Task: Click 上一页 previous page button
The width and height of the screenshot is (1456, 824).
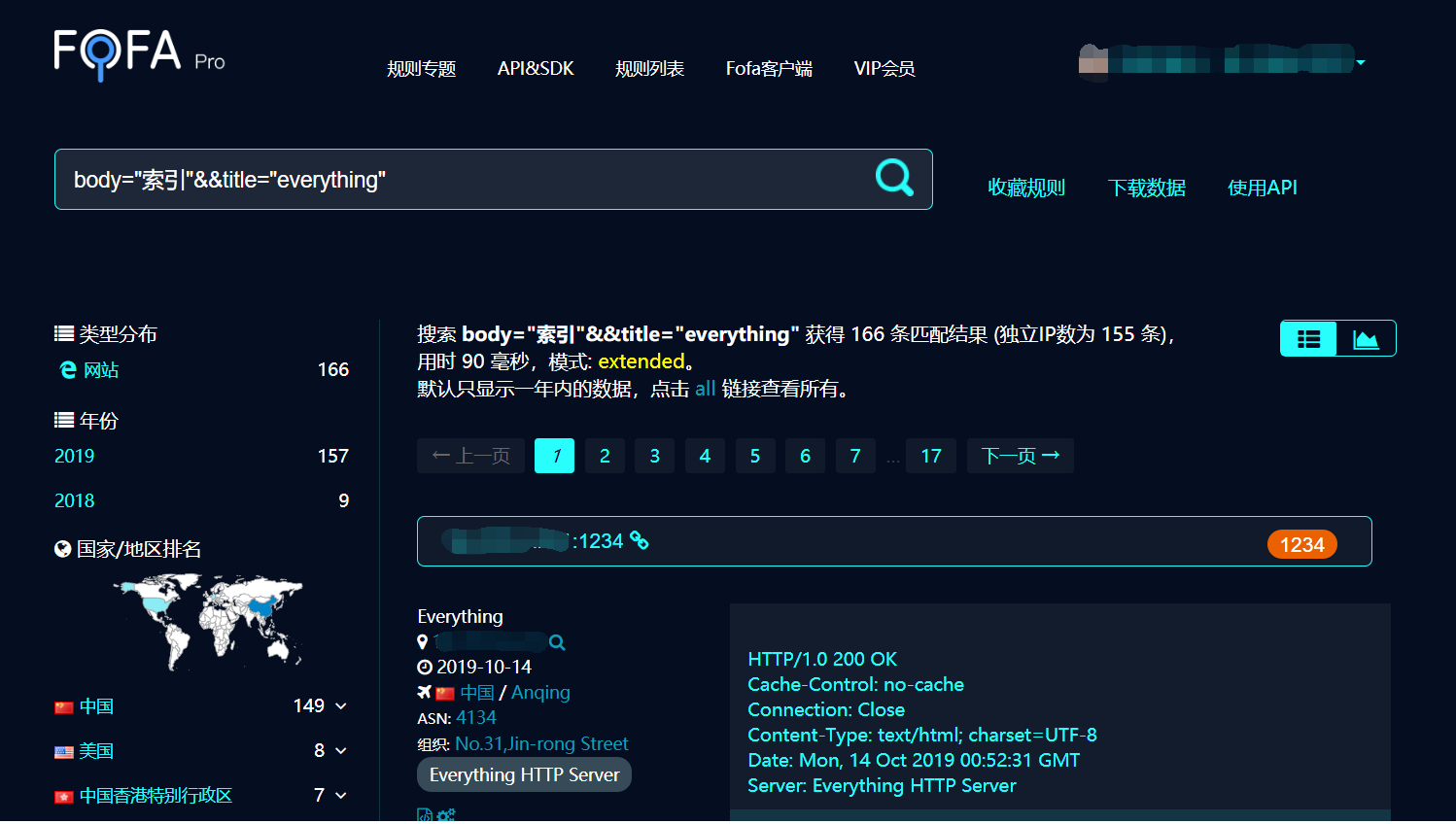Action: tap(471, 456)
